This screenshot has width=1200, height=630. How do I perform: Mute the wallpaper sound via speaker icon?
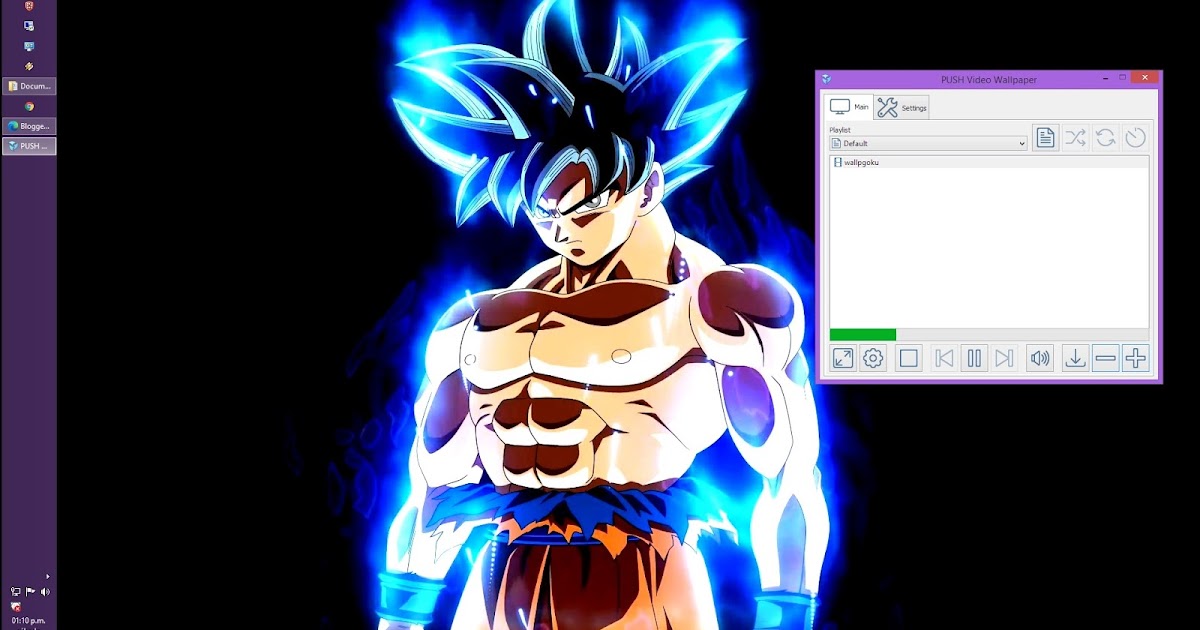coord(1040,358)
